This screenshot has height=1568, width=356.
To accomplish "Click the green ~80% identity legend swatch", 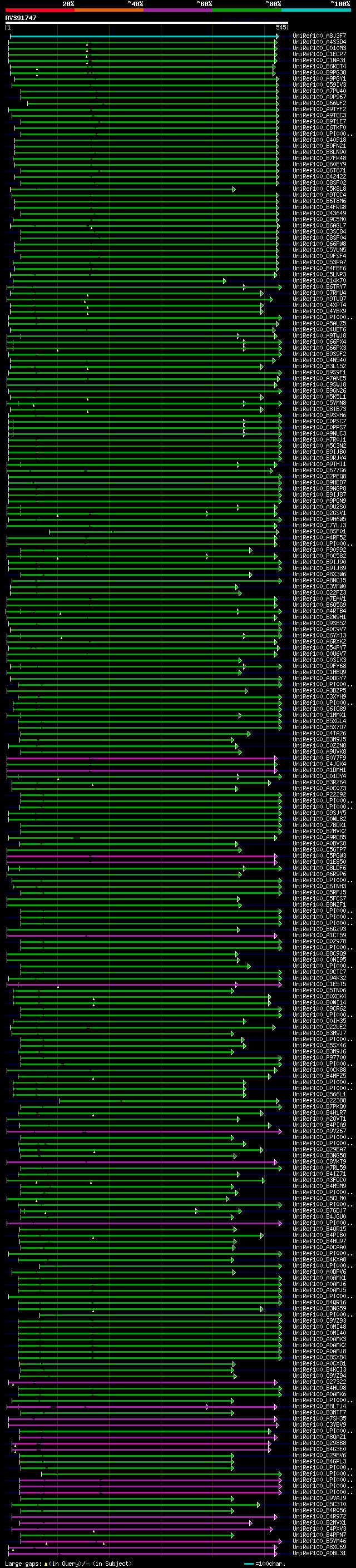I will tap(246, 10).
